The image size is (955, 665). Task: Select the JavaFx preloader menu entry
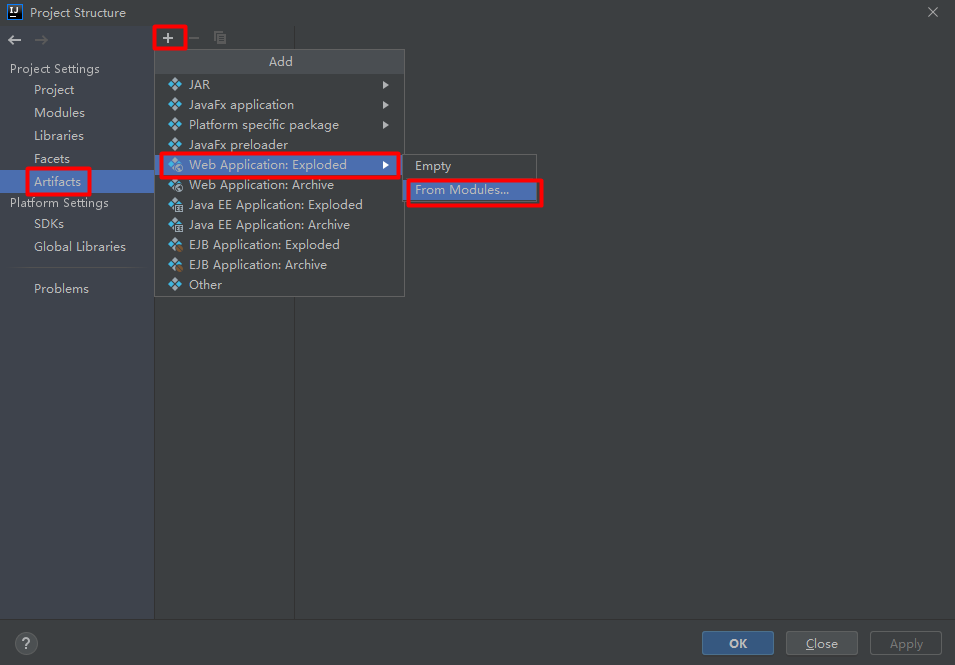coord(280,145)
